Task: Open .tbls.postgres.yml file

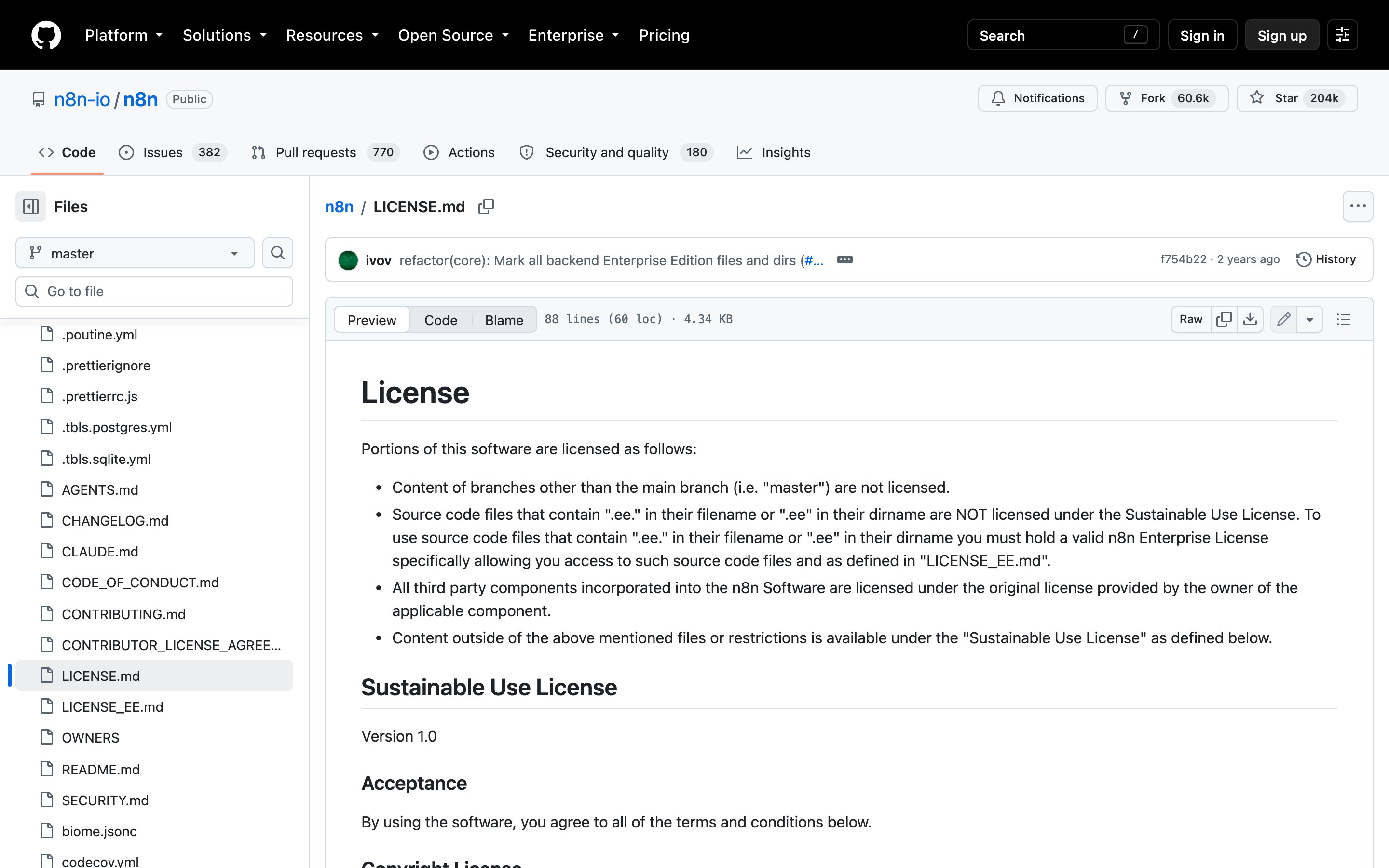Action: [x=154, y=427]
